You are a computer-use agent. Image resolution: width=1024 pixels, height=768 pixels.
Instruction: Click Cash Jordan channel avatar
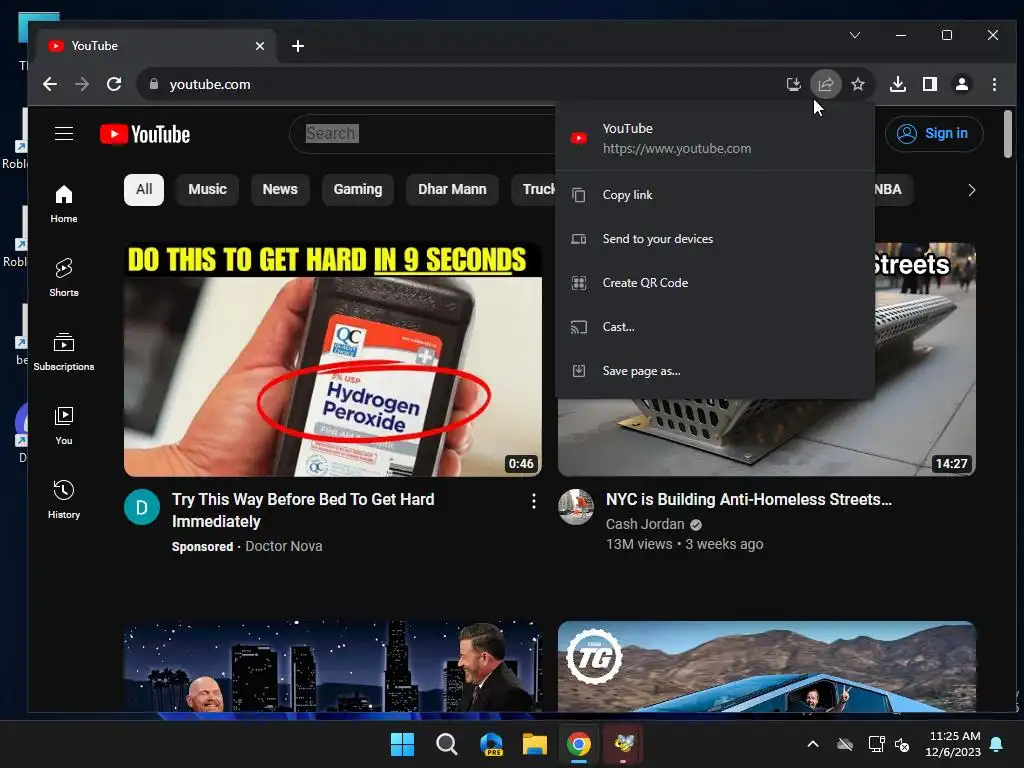[x=576, y=507]
